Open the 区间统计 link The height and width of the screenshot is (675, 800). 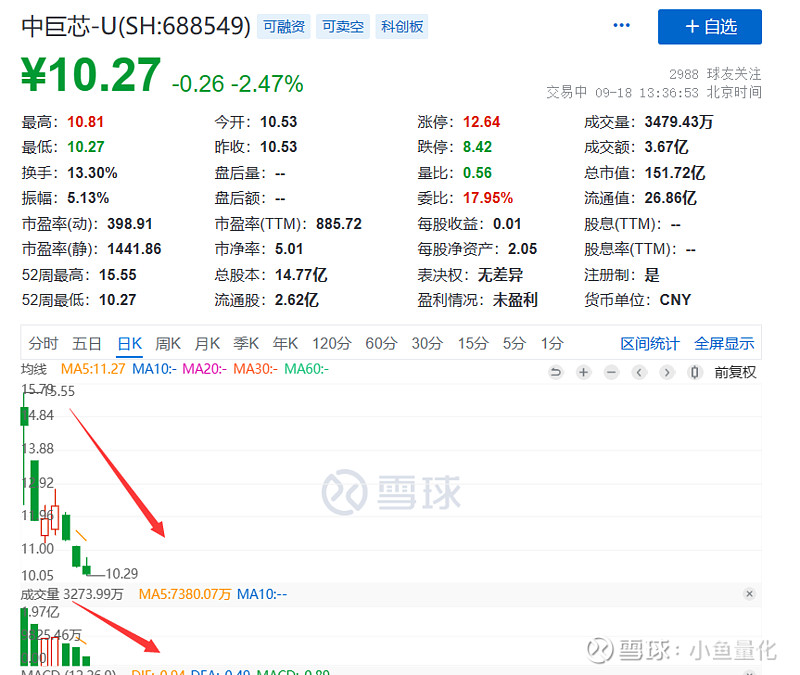(x=649, y=343)
